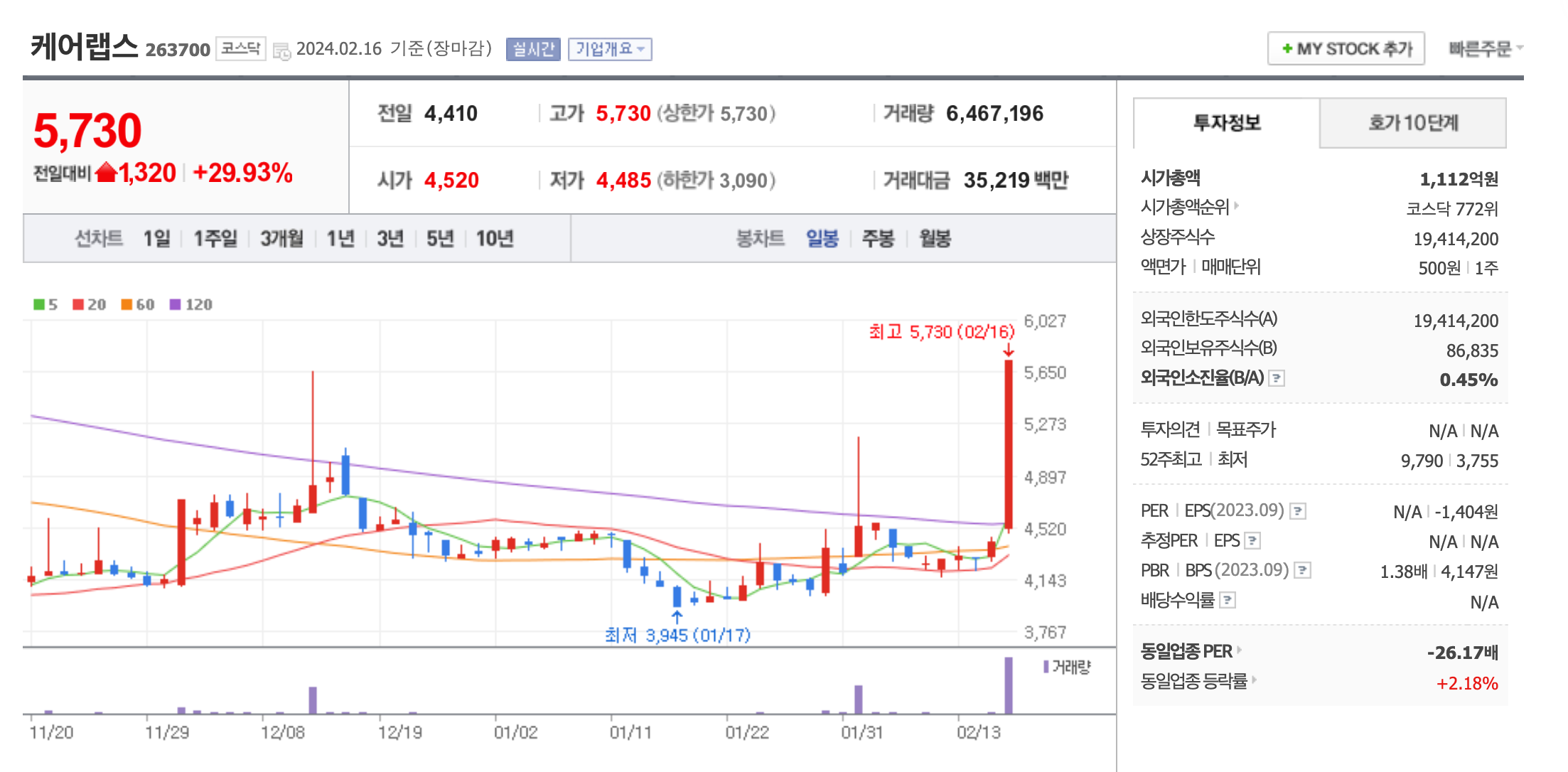This screenshot has height=772, width=1568.
Task: Switch to the 호가 10단계 tab
Action: 1413,122
